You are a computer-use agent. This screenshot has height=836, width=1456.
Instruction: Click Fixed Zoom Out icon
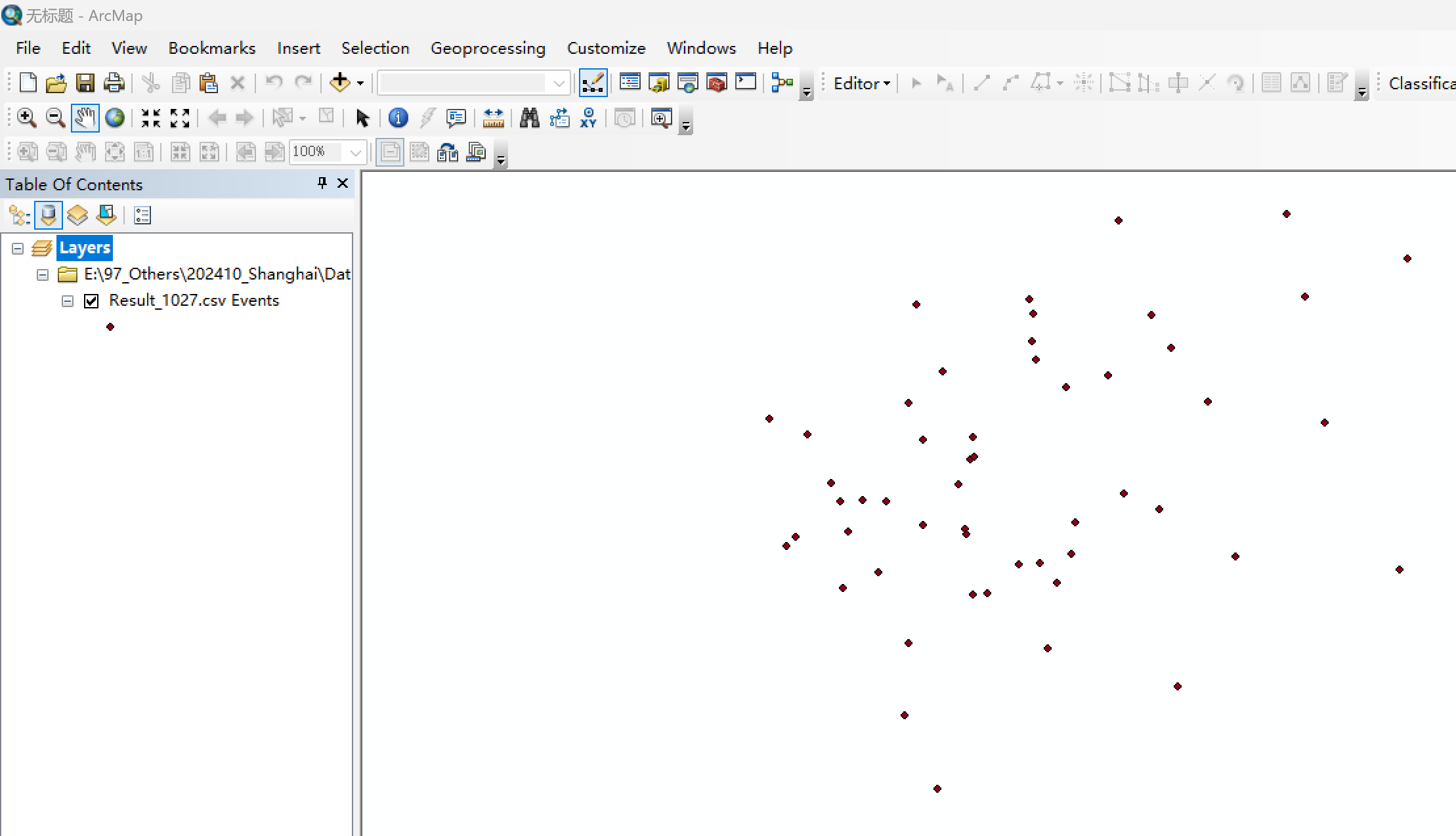[x=180, y=118]
